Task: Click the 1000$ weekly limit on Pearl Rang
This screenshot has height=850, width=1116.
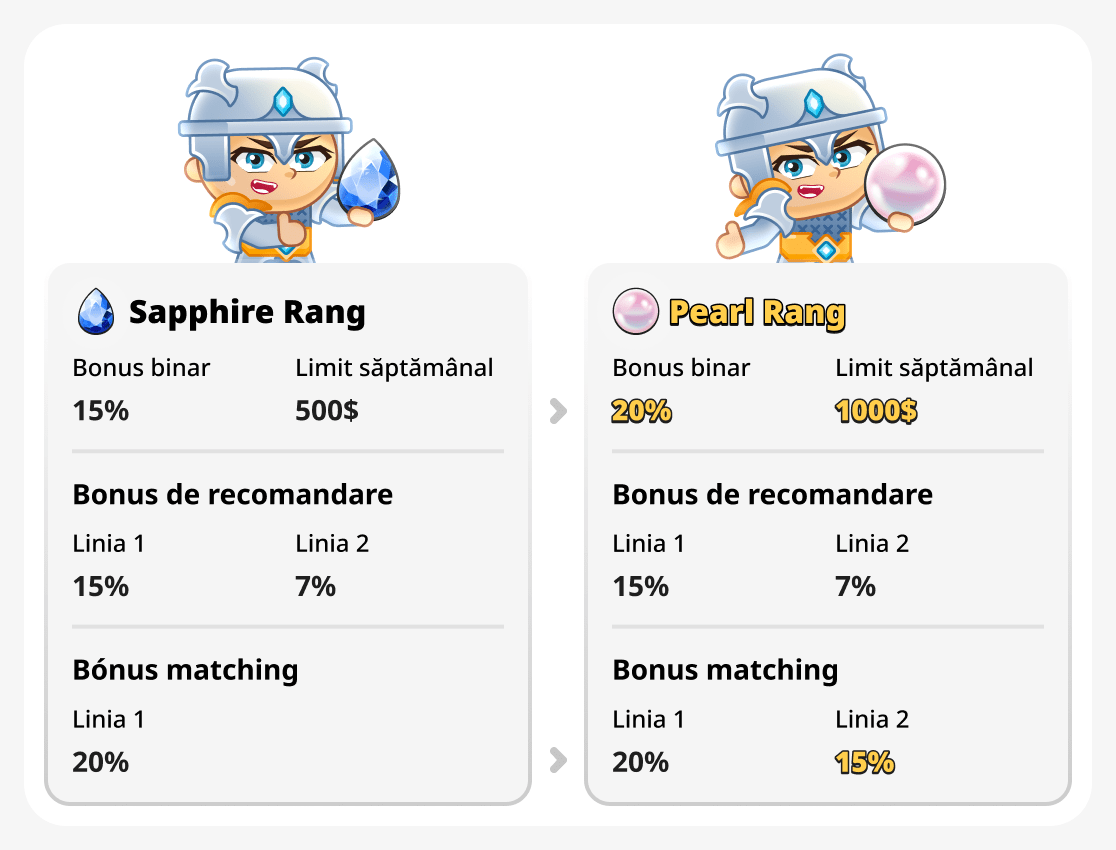Action: click(876, 410)
